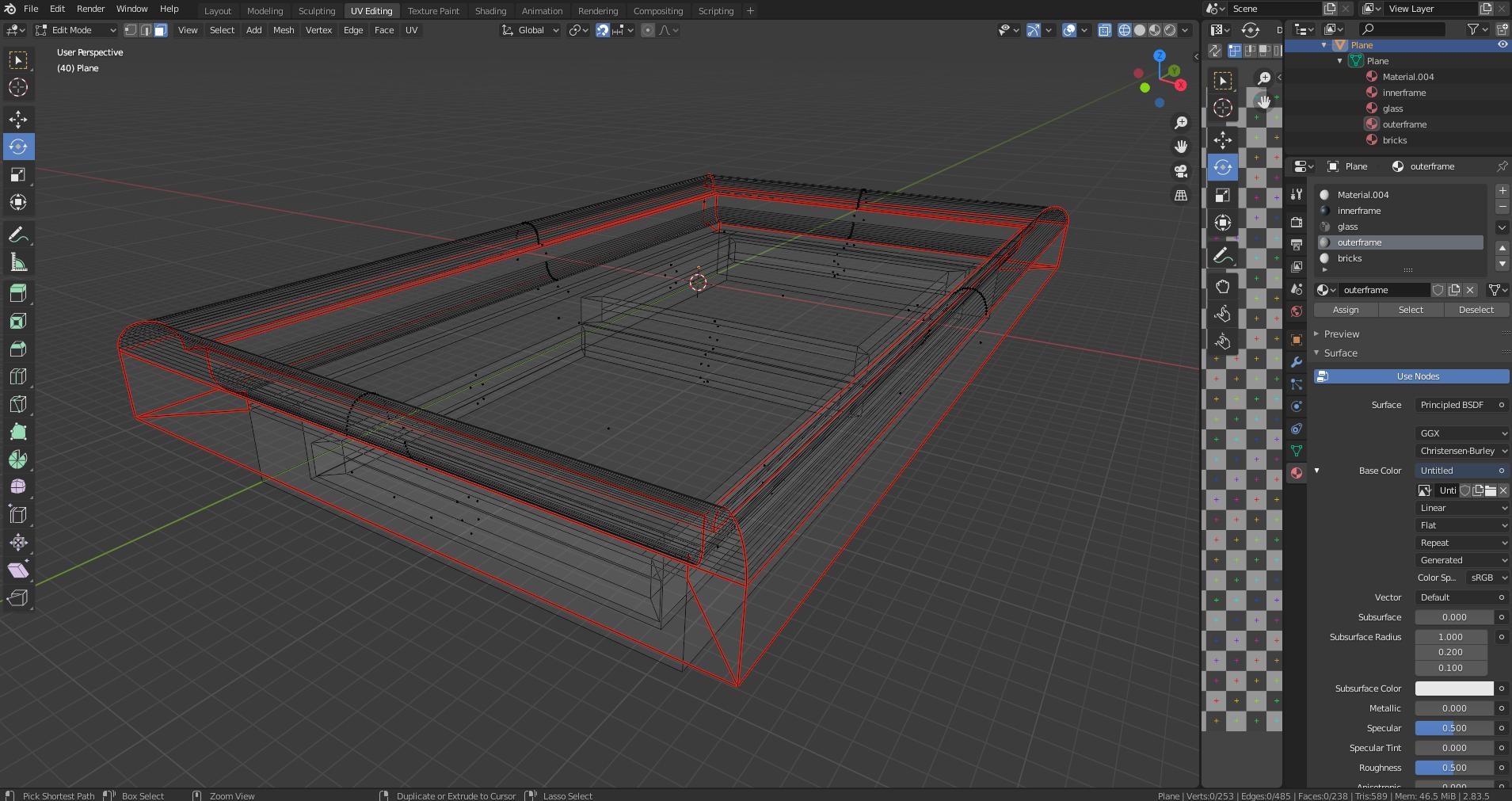Choose the Poly Build tool
1512x801 pixels.
[18, 432]
